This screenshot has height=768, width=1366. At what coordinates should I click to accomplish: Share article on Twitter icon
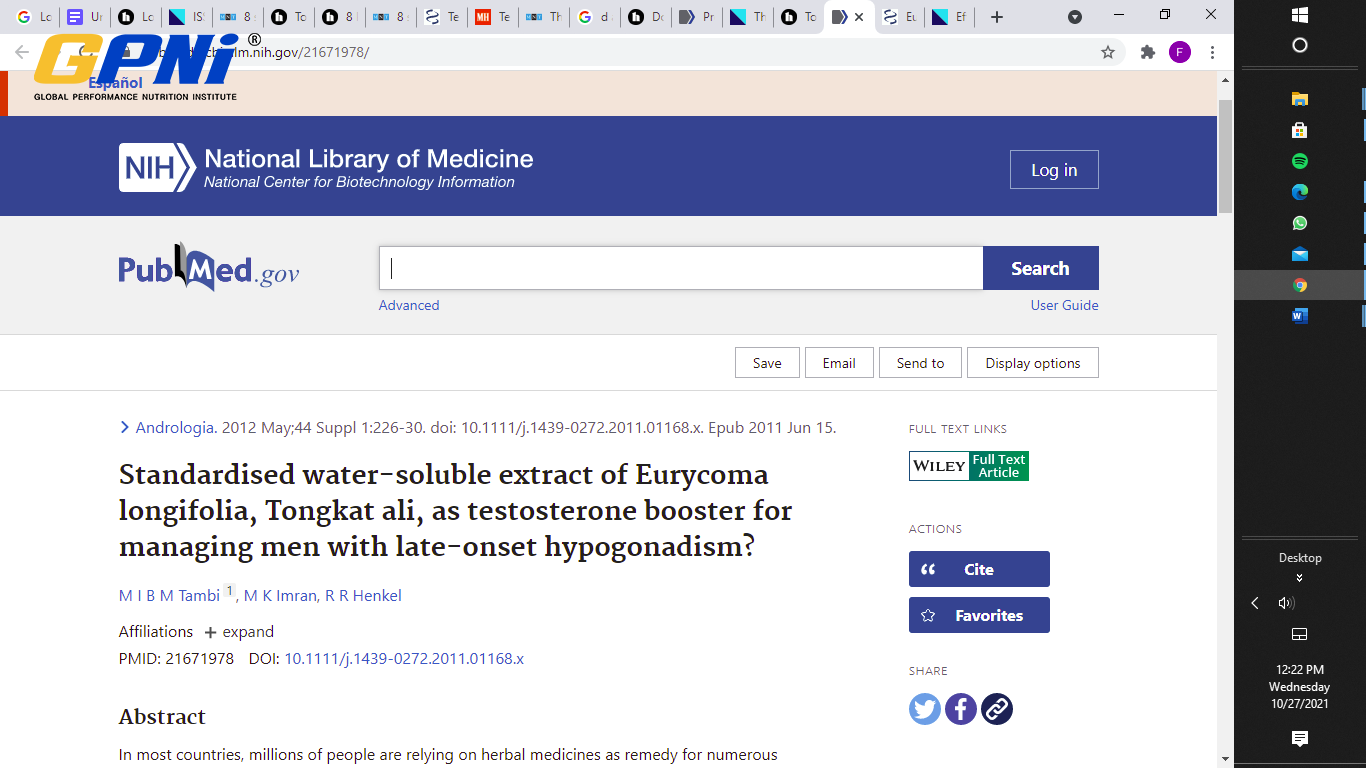coord(925,709)
